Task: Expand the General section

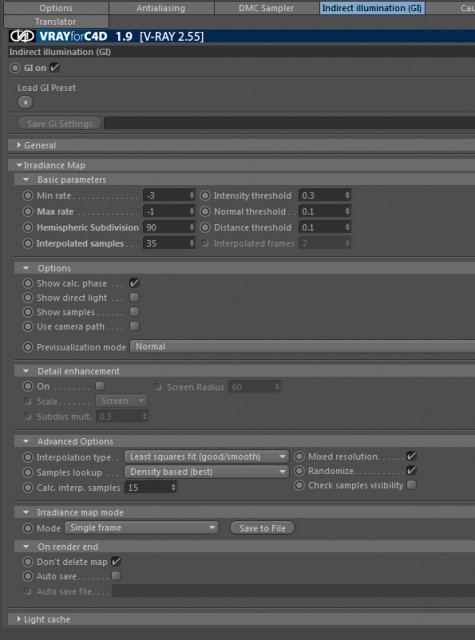Action: pyautogui.click(x=19, y=145)
